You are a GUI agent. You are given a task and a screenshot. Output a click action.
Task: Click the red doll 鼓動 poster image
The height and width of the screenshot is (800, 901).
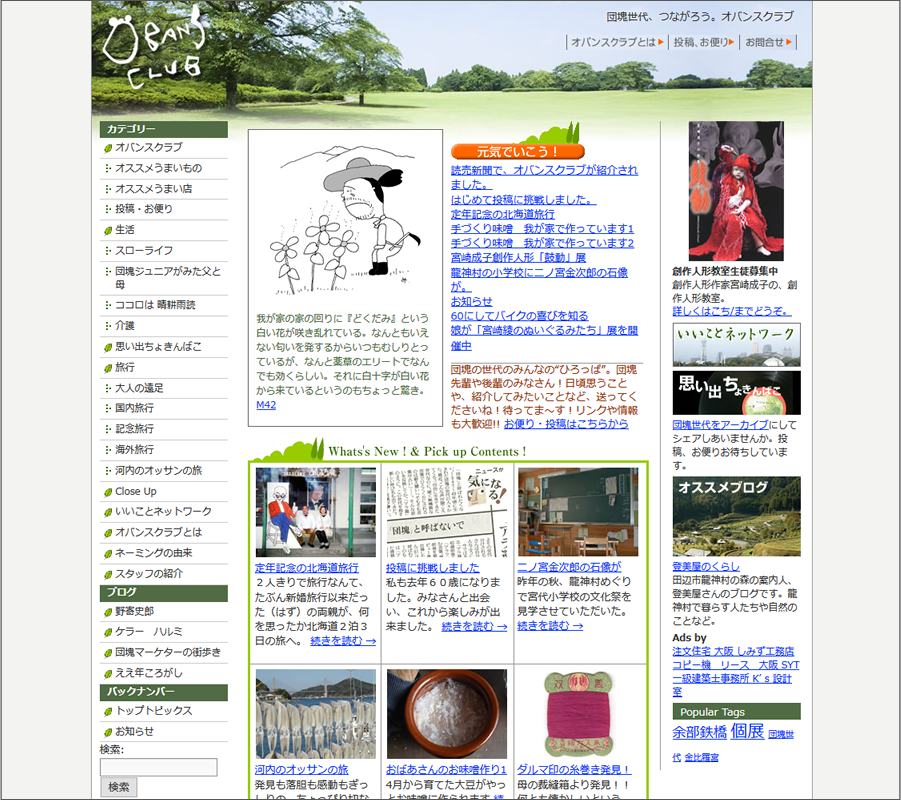tap(736, 191)
